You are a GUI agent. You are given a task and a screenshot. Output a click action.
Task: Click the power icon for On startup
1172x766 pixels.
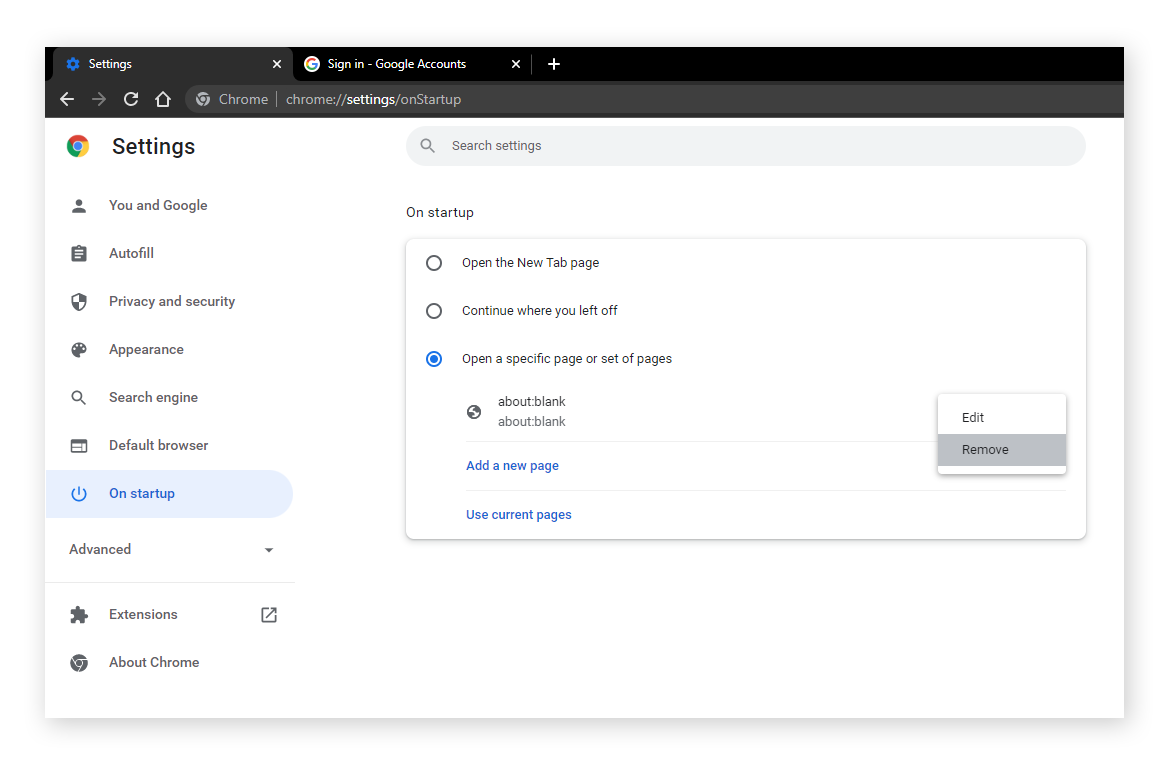78,493
